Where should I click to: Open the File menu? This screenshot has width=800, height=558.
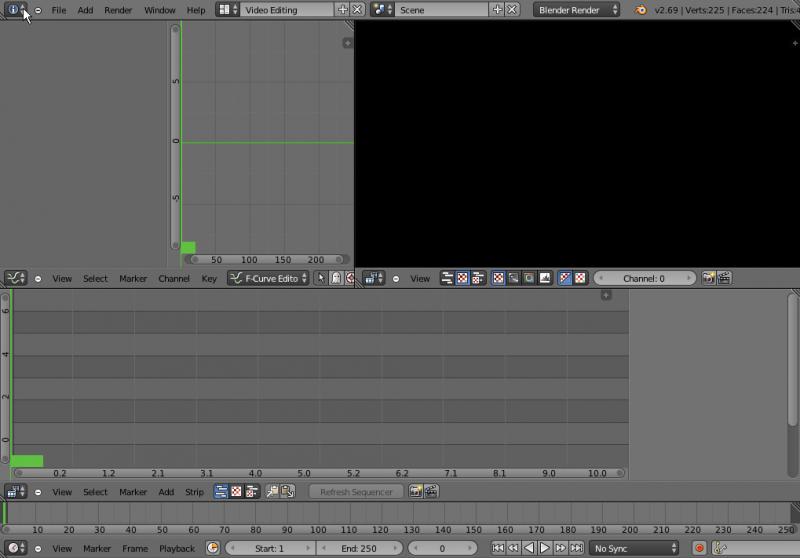(x=59, y=10)
